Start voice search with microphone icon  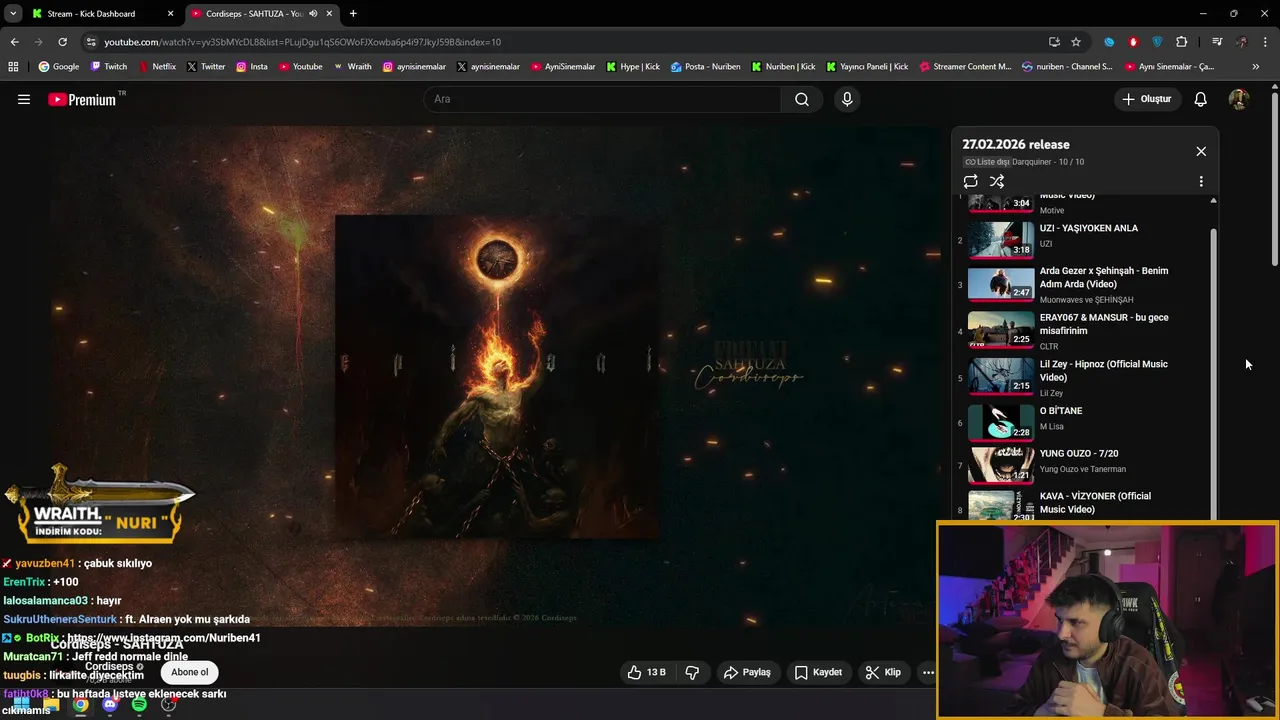coord(847,99)
